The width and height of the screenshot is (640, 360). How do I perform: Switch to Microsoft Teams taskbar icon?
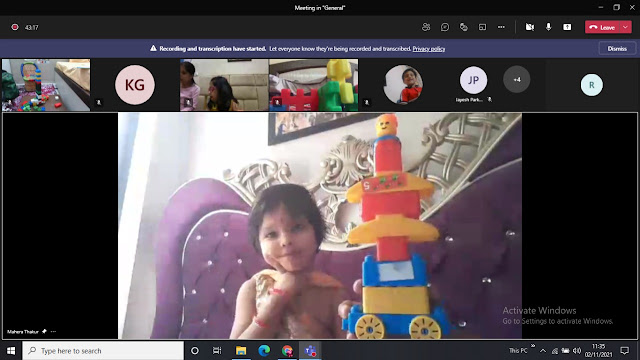point(310,351)
